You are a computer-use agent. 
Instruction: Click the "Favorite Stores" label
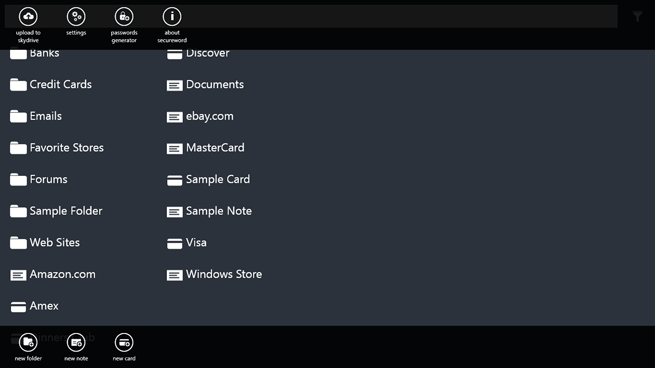[x=66, y=147]
